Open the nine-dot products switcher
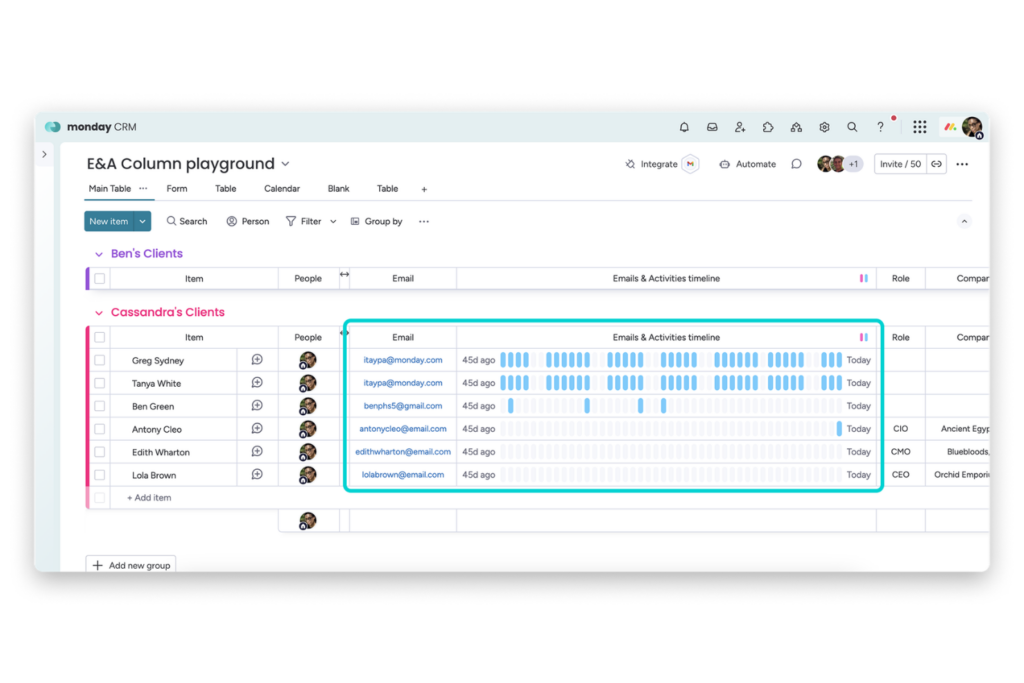The width and height of the screenshot is (1024, 683). pos(920,127)
